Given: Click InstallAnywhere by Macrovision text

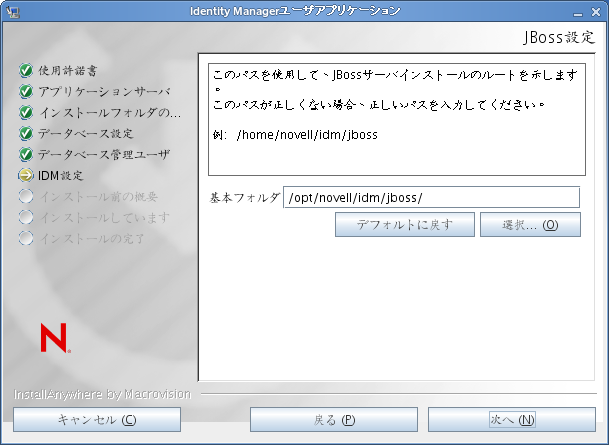Looking at the screenshot, I should pyautogui.click(x=103, y=394).
